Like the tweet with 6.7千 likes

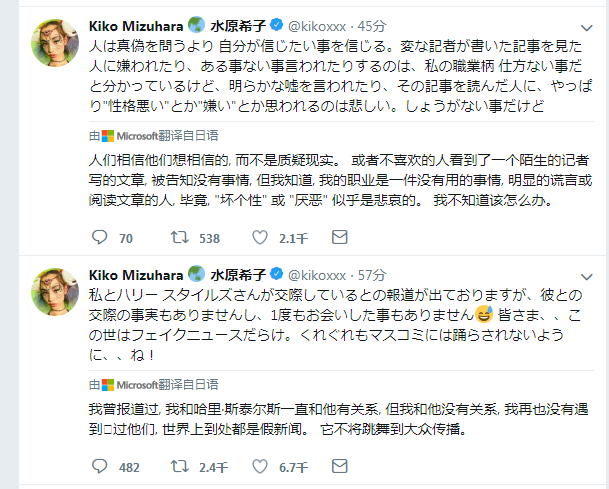pyautogui.click(x=260, y=466)
